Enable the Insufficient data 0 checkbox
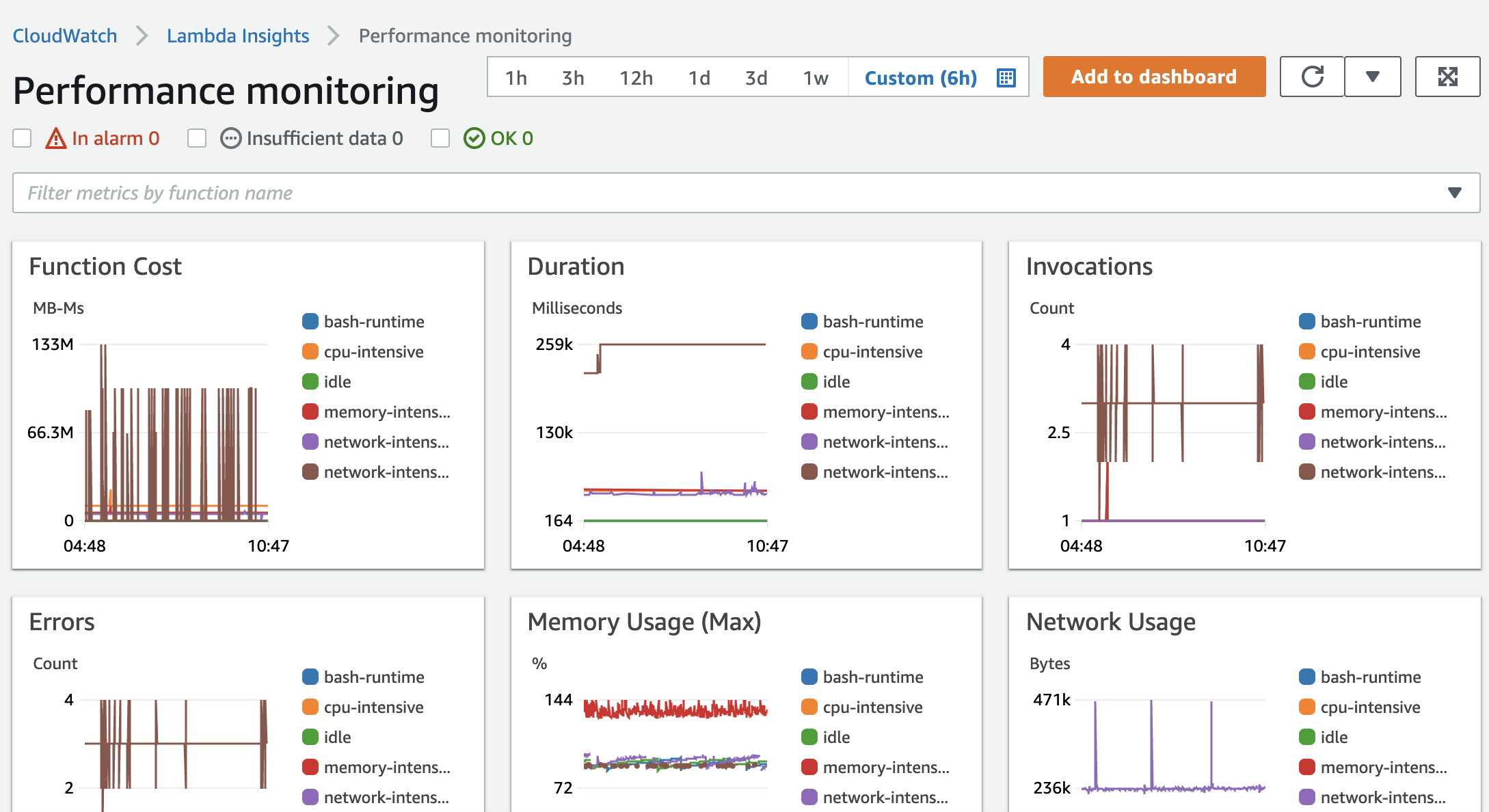The width and height of the screenshot is (1489, 812). pos(198,139)
